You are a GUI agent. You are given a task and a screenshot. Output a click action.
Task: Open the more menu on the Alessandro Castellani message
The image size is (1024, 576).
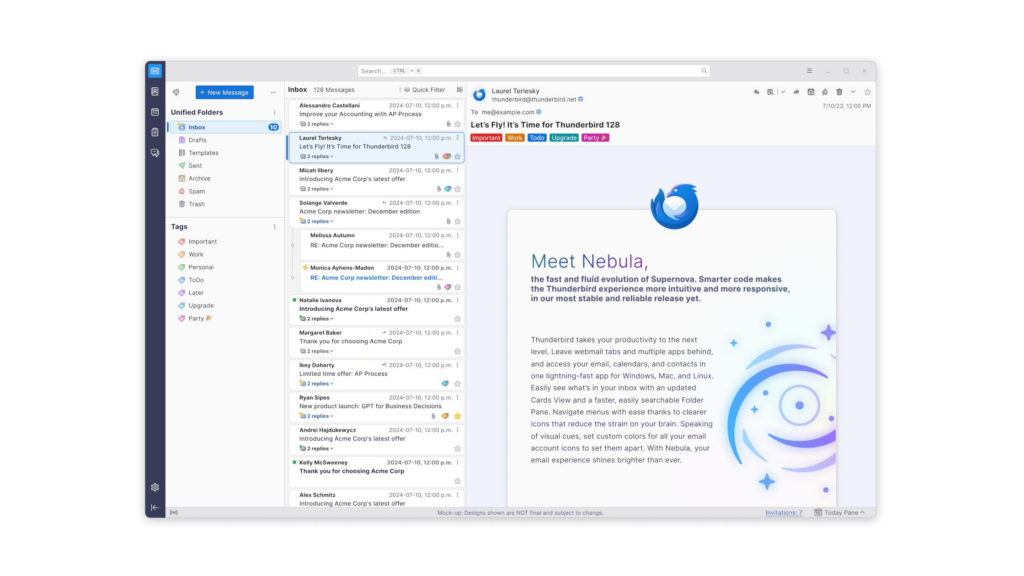click(458, 105)
